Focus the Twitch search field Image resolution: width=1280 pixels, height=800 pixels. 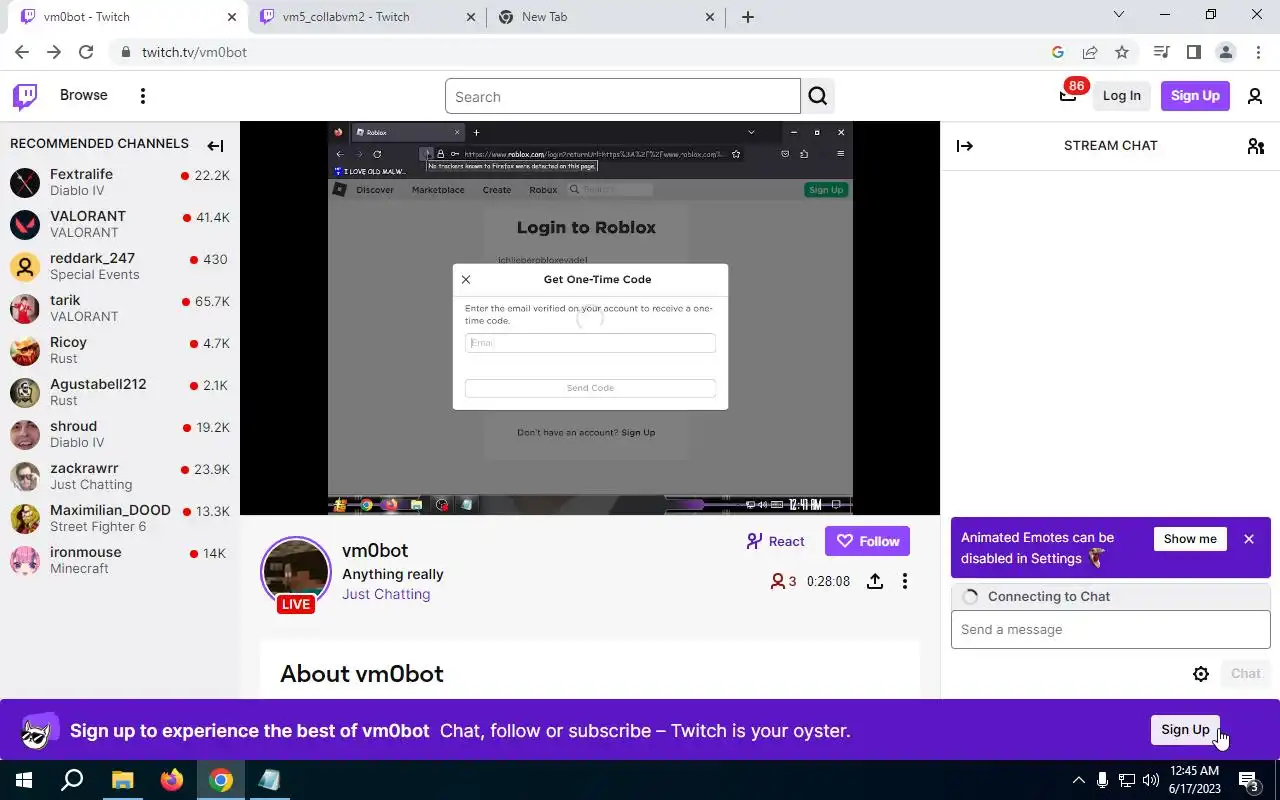coord(622,97)
